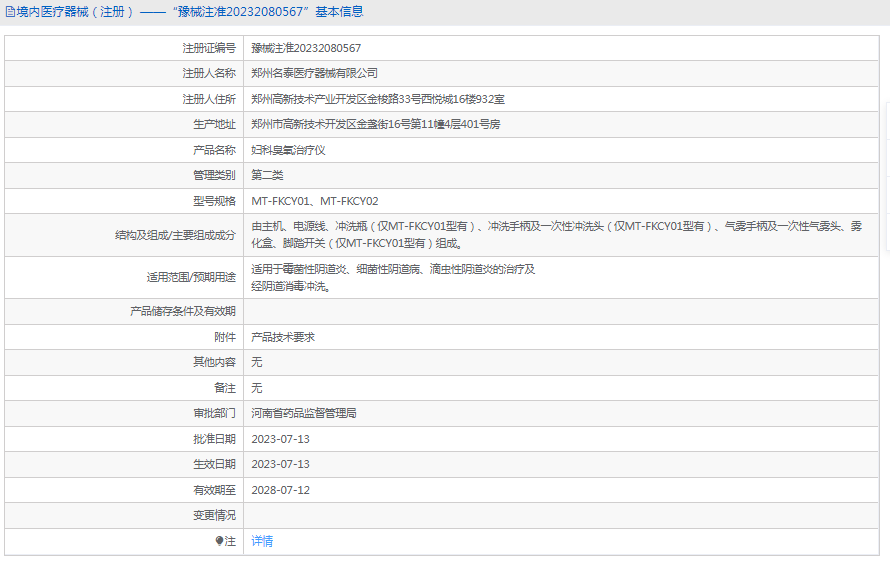The width and height of the screenshot is (890, 561).
Task: Select model spec MT-FKCY01、MT-FKCY02
Action: tap(315, 201)
